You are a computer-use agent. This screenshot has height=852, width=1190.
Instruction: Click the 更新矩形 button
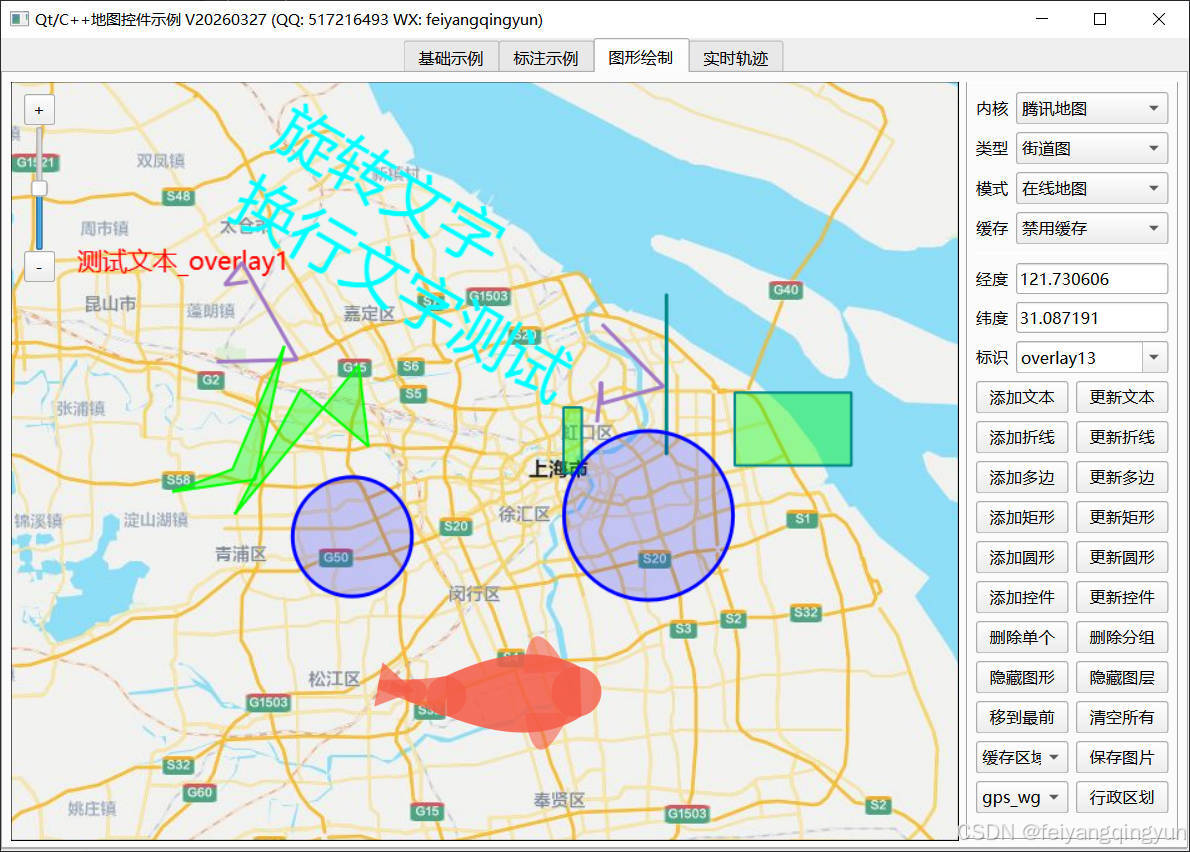(x=1122, y=517)
